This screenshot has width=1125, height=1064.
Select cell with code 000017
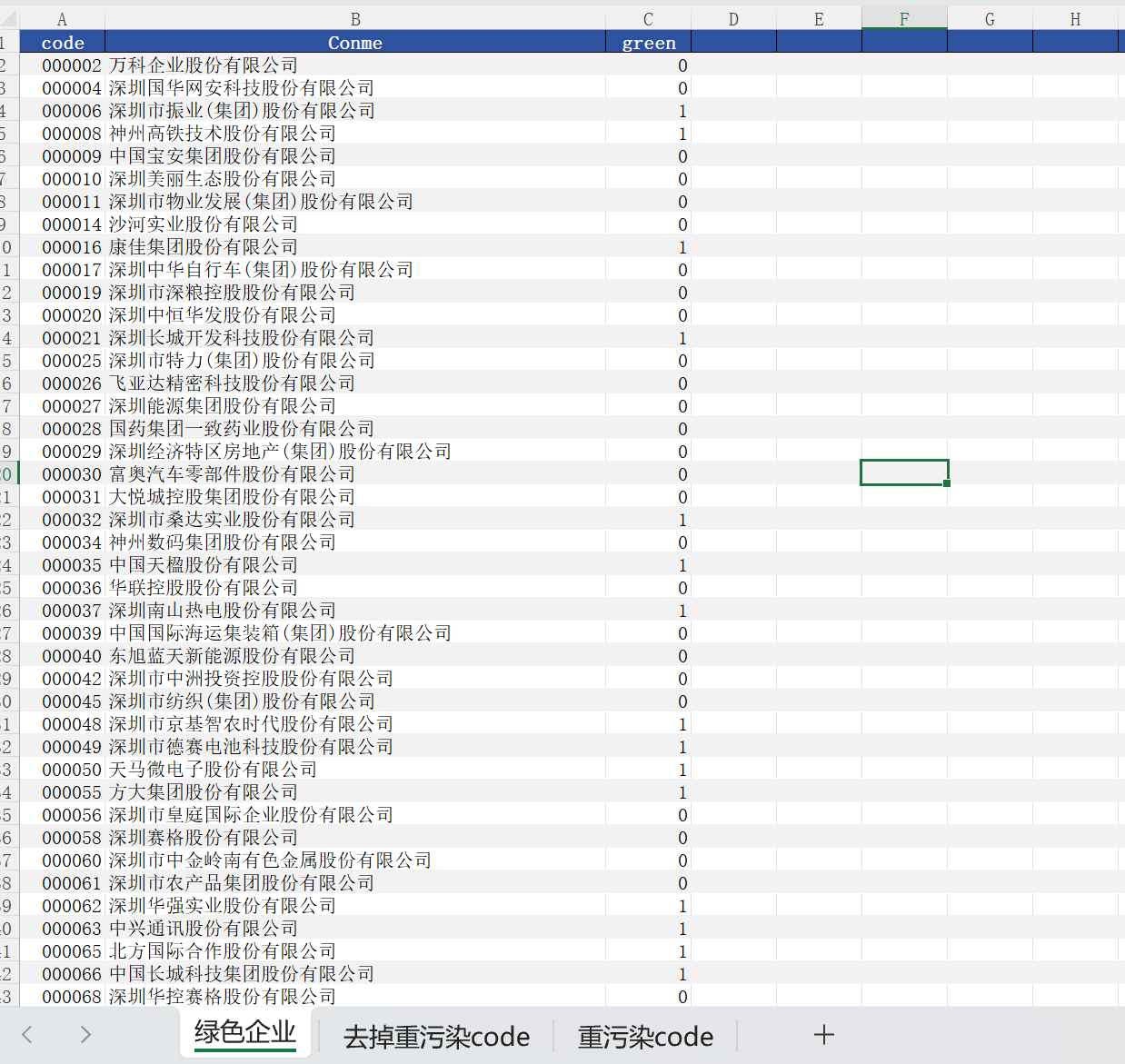coord(62,269)
